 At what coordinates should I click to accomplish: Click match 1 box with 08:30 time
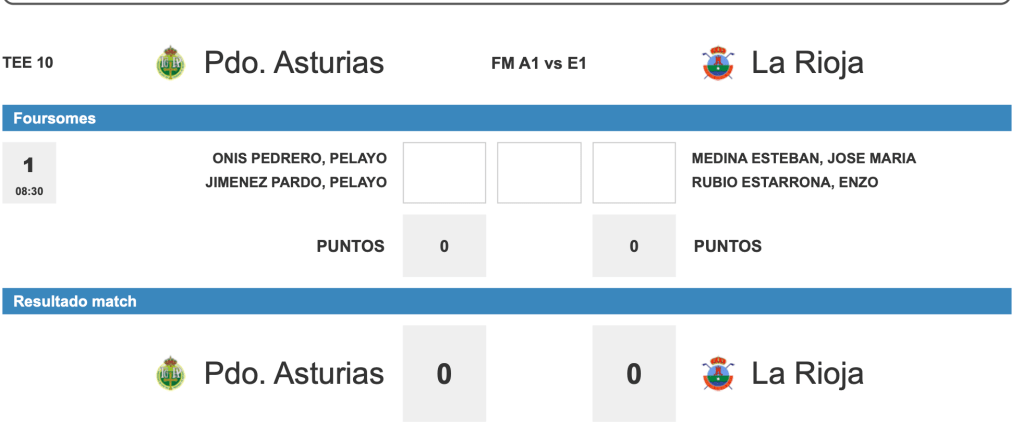click(x=29, y=173)
